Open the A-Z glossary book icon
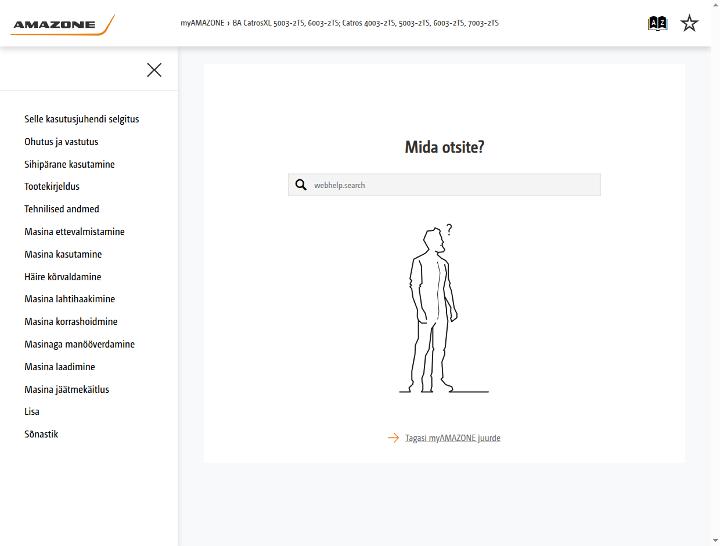 (x=657, y=23)
